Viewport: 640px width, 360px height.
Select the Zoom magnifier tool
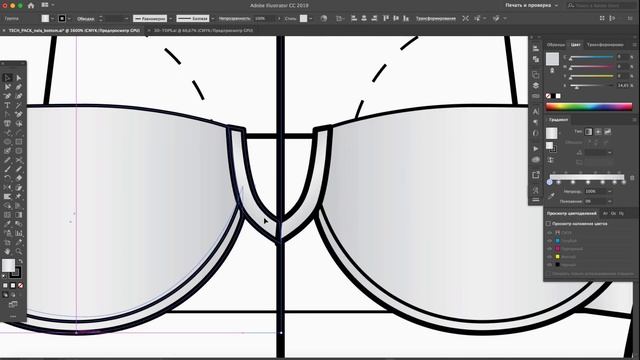[x=19, y=251]
